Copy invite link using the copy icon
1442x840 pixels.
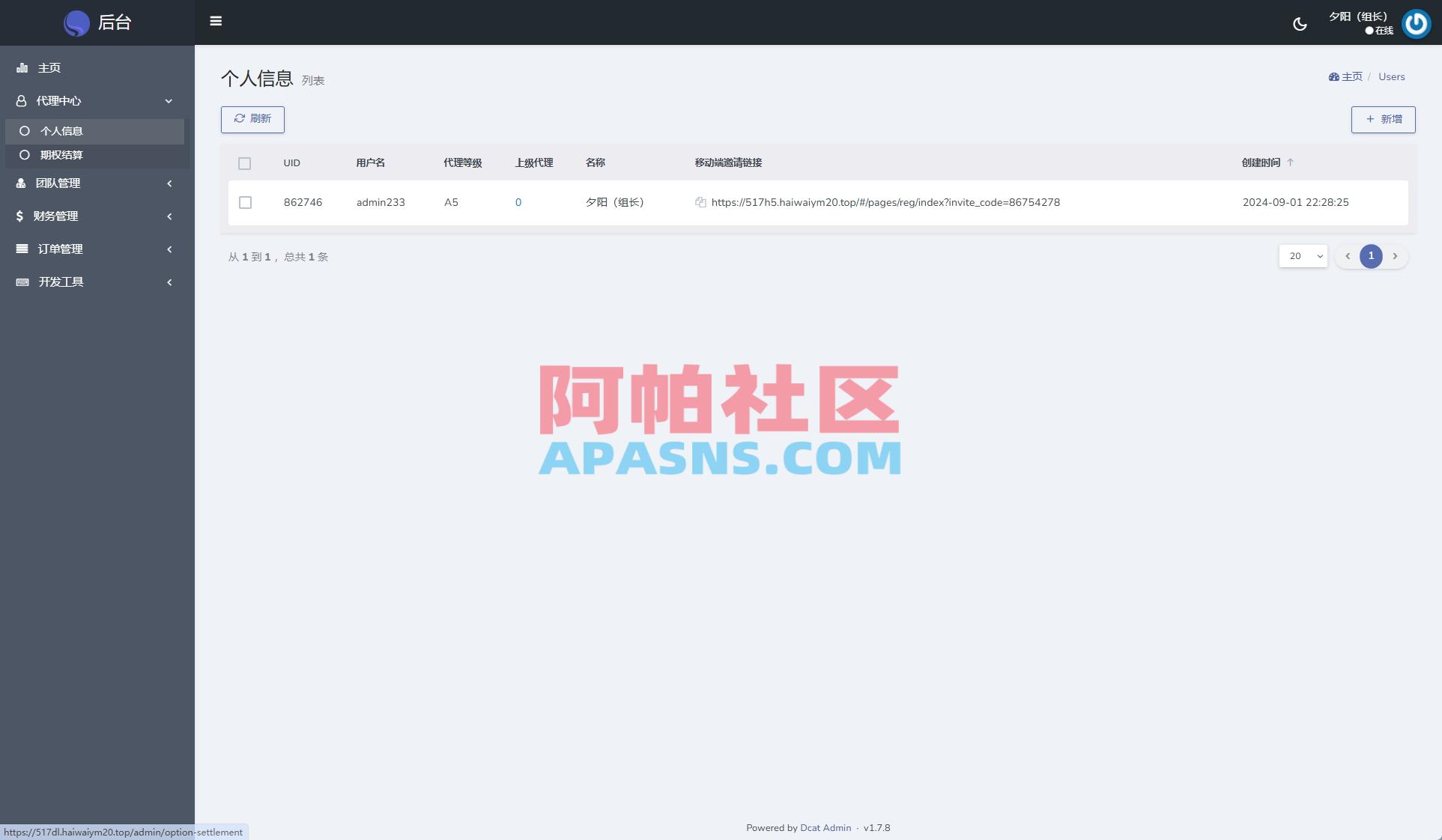coord(700,202)
